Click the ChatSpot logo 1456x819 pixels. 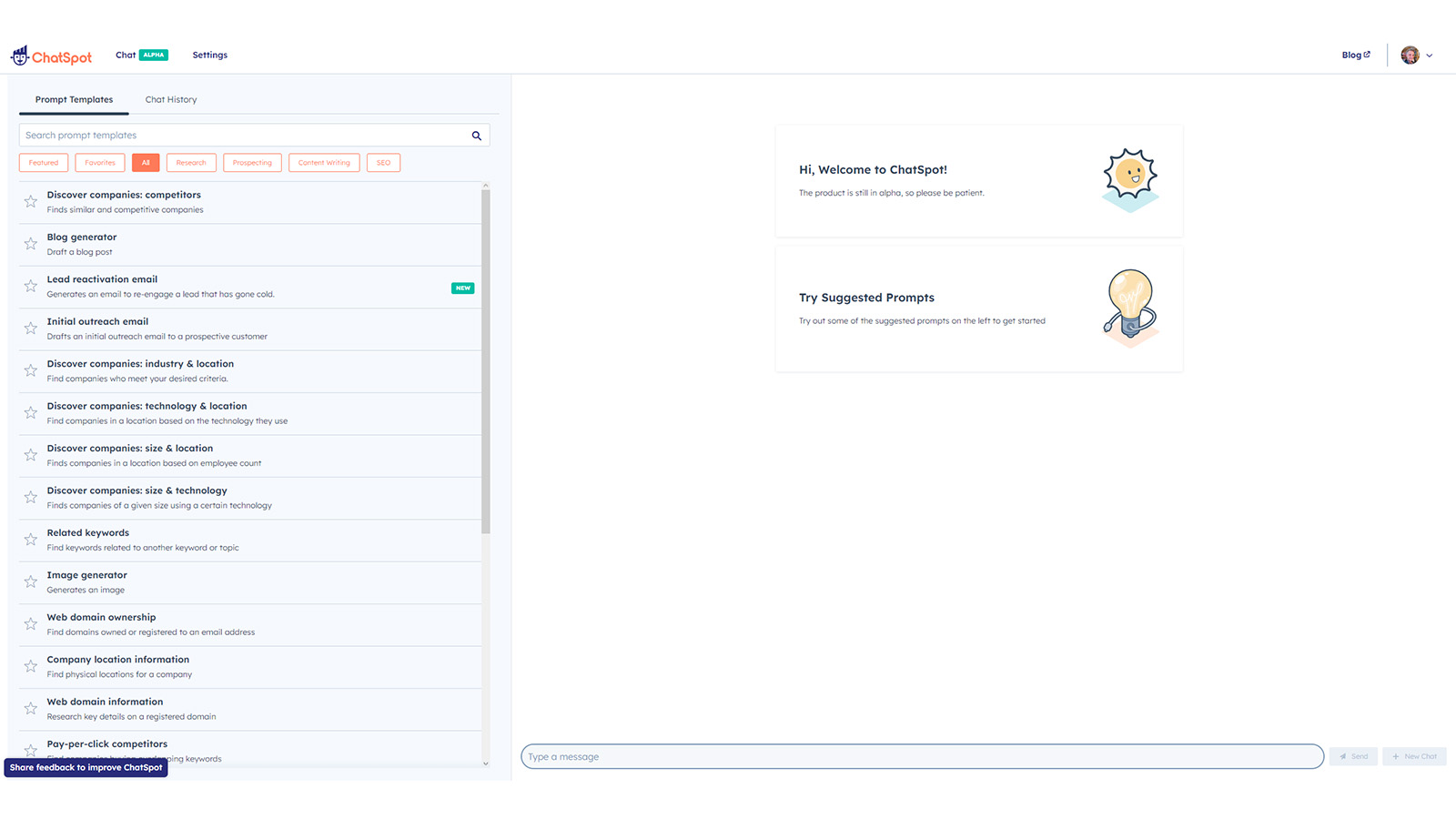(52, 56)
